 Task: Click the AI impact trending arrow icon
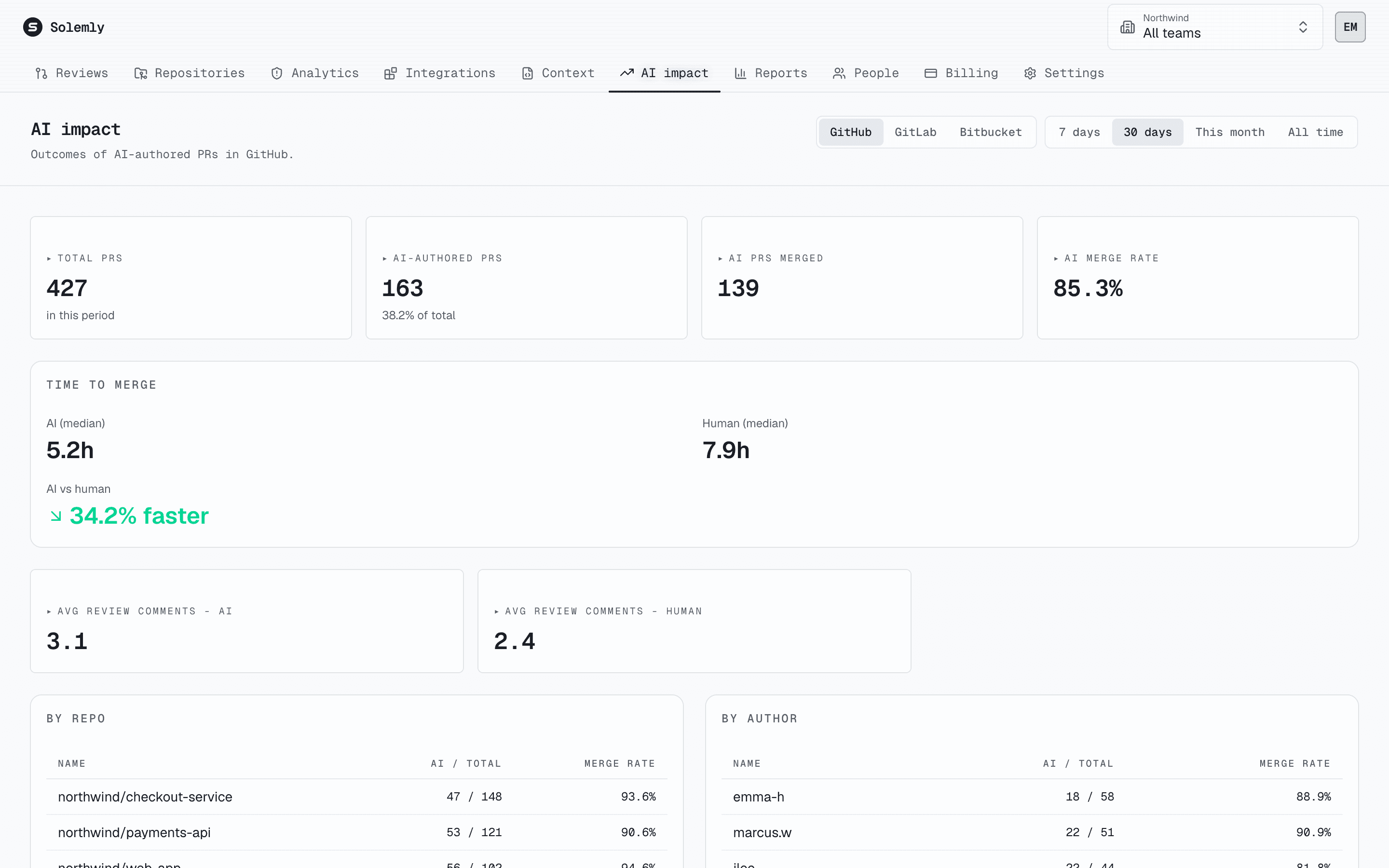627,73
